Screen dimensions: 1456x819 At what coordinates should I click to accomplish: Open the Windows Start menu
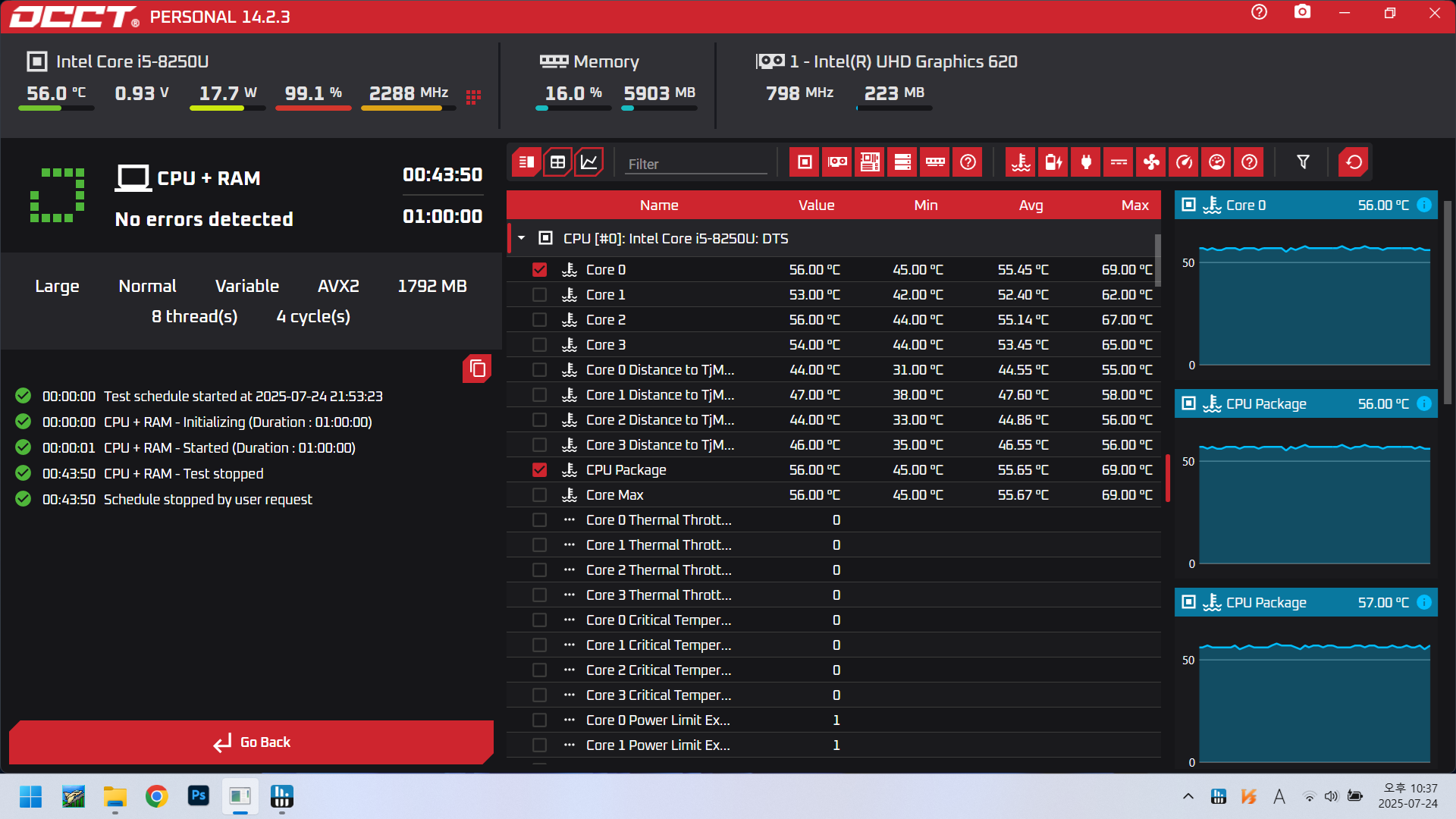pyautogui.click(x=30, y=796)
